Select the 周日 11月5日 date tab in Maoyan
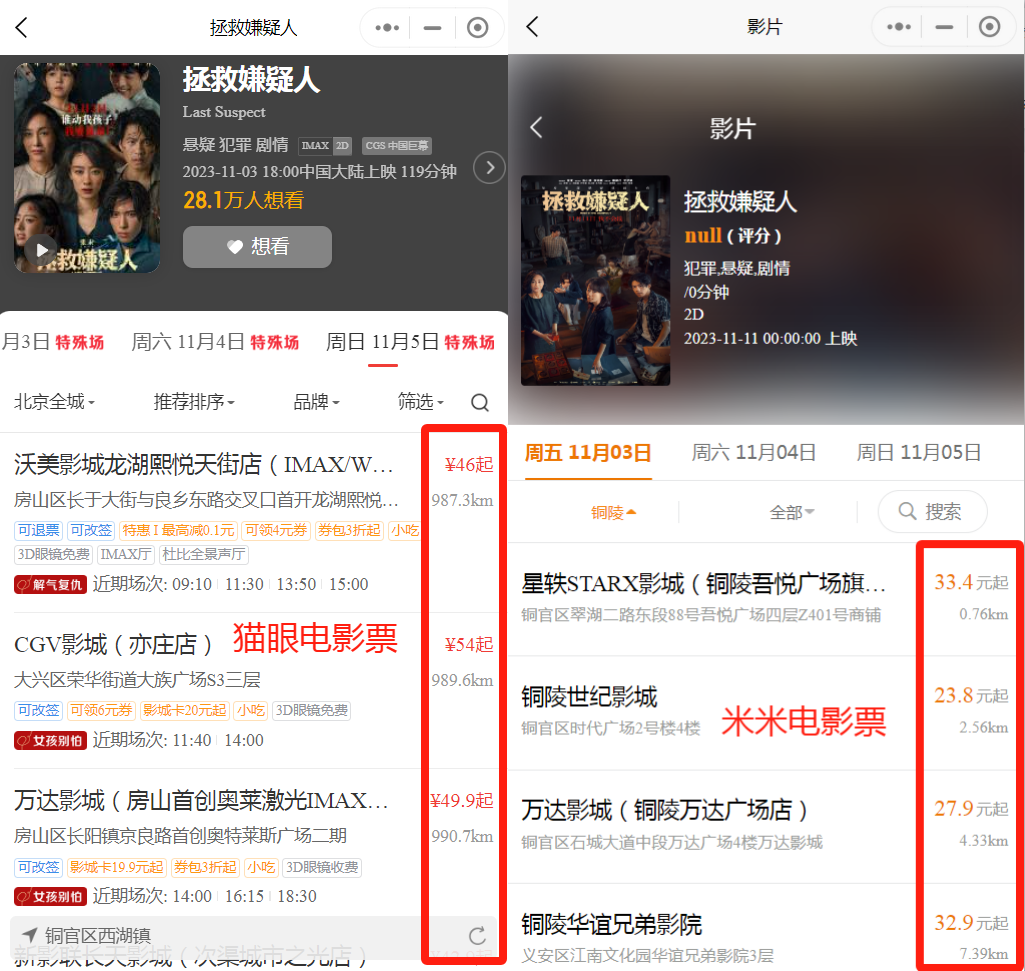This screenshot has width=1025, height=971. point(410,342)
